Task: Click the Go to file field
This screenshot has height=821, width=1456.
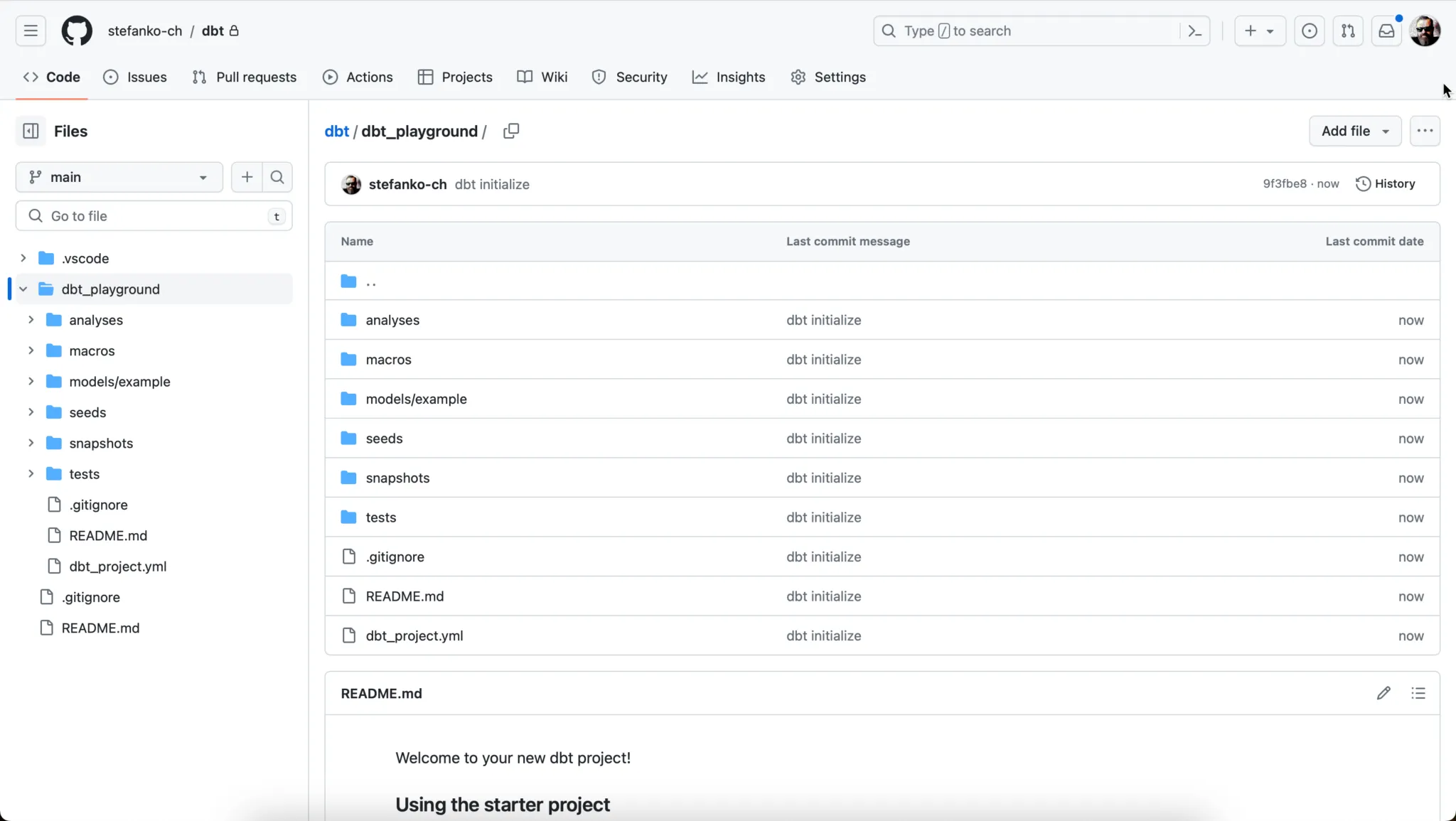Action: pos(153,216)
